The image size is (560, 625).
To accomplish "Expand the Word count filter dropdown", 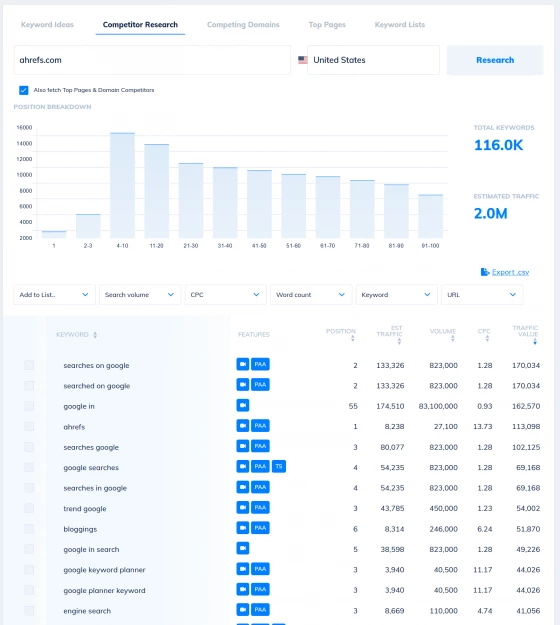I will pyautogui.click(x=311, y=295).
